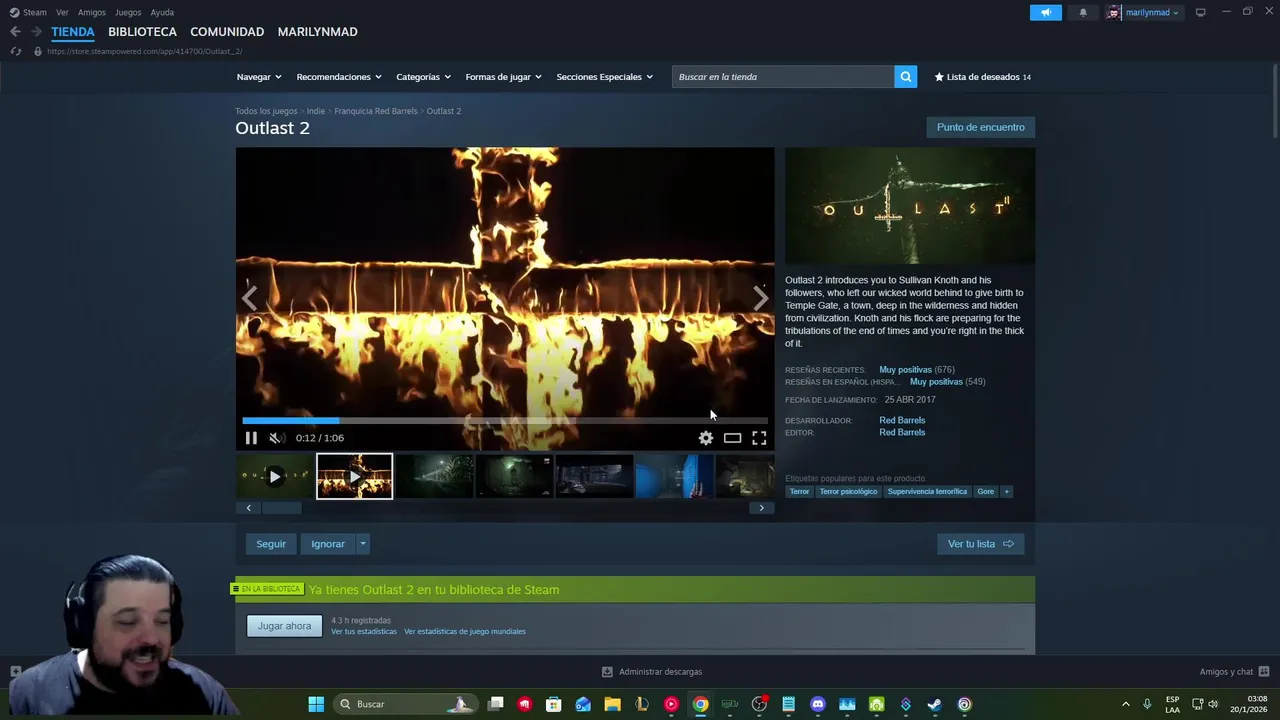Click the Ignorar button
1280x720 pixels.
[x=328, y=544]
